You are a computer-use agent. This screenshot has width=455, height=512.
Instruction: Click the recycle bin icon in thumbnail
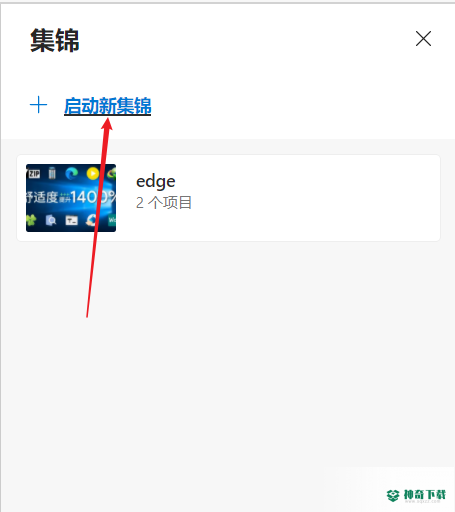click(x=52, y=173)
